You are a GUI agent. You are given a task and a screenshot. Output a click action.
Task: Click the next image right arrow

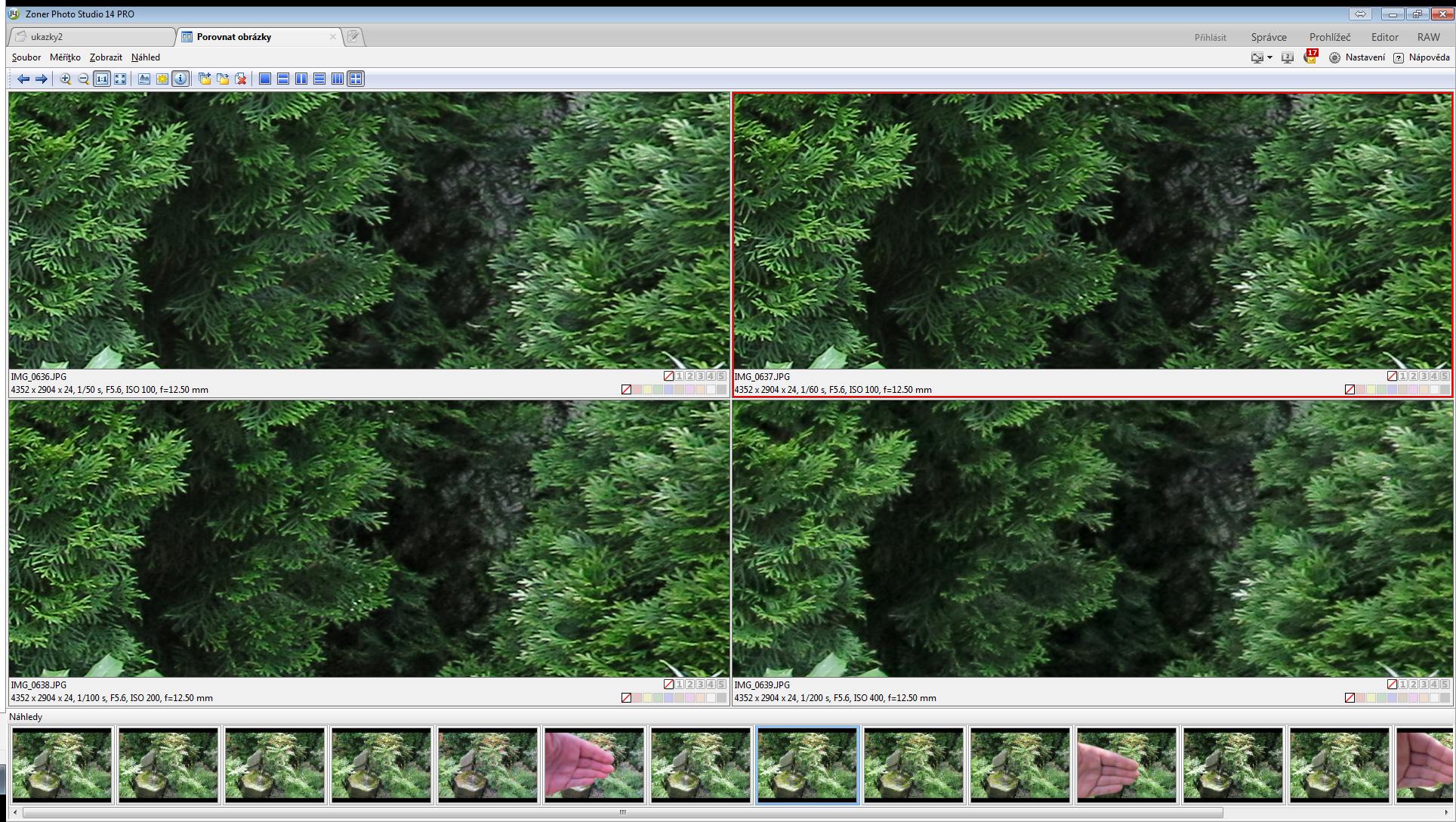42,79
